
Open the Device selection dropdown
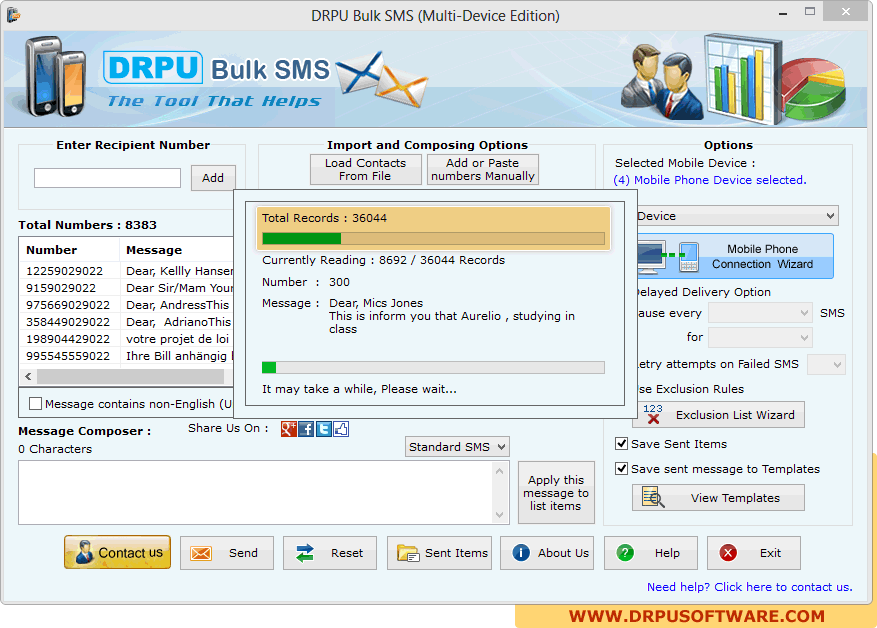(737, 216)
